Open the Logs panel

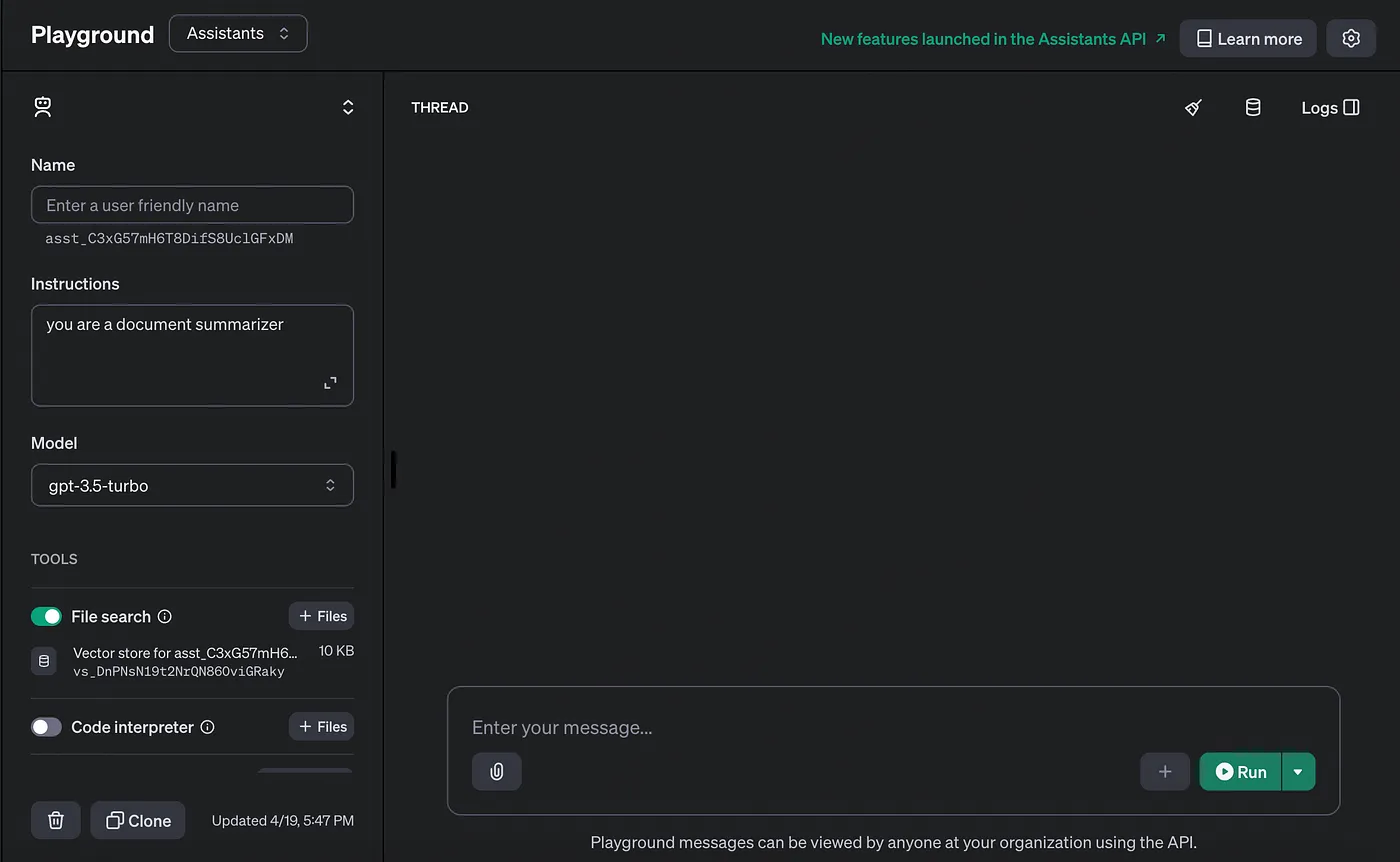tap(1330, 107)
